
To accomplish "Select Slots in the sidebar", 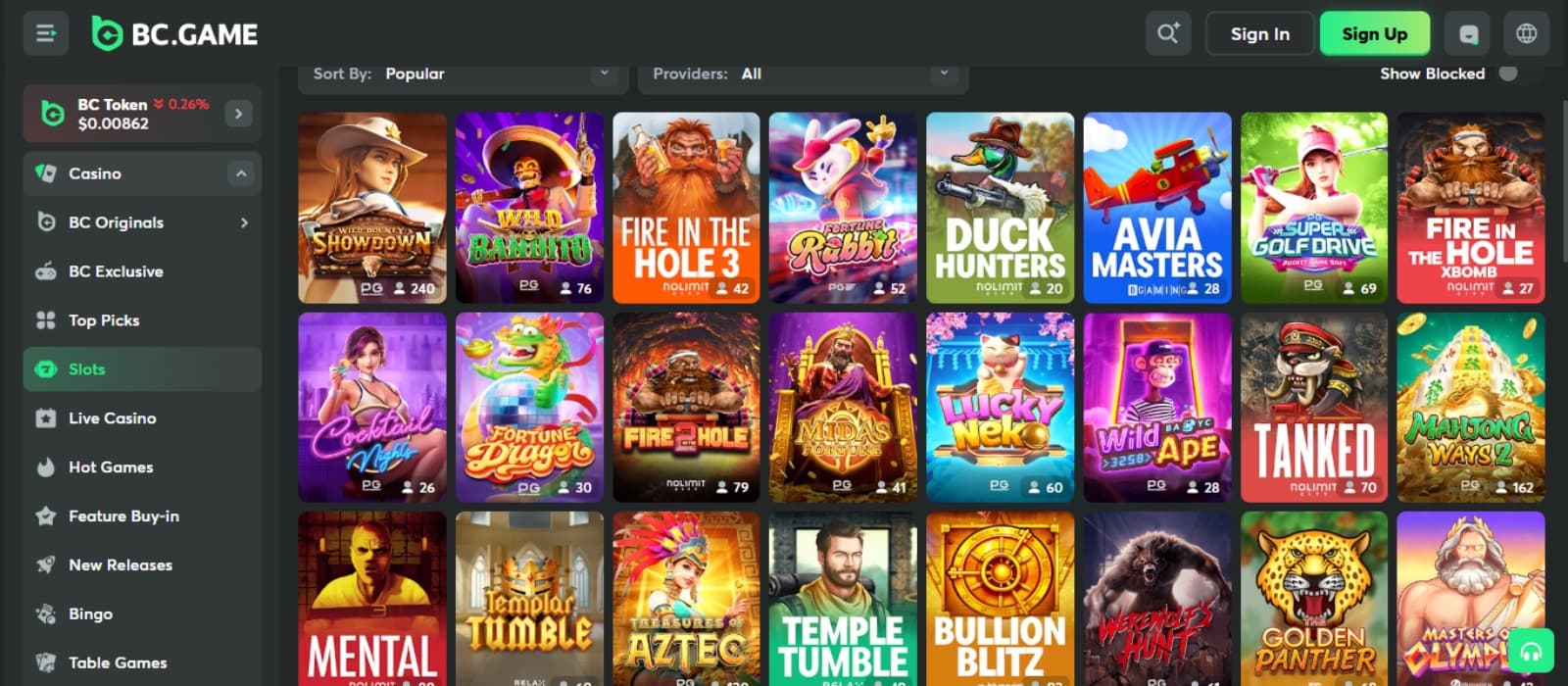I will [x=142, y=369].
